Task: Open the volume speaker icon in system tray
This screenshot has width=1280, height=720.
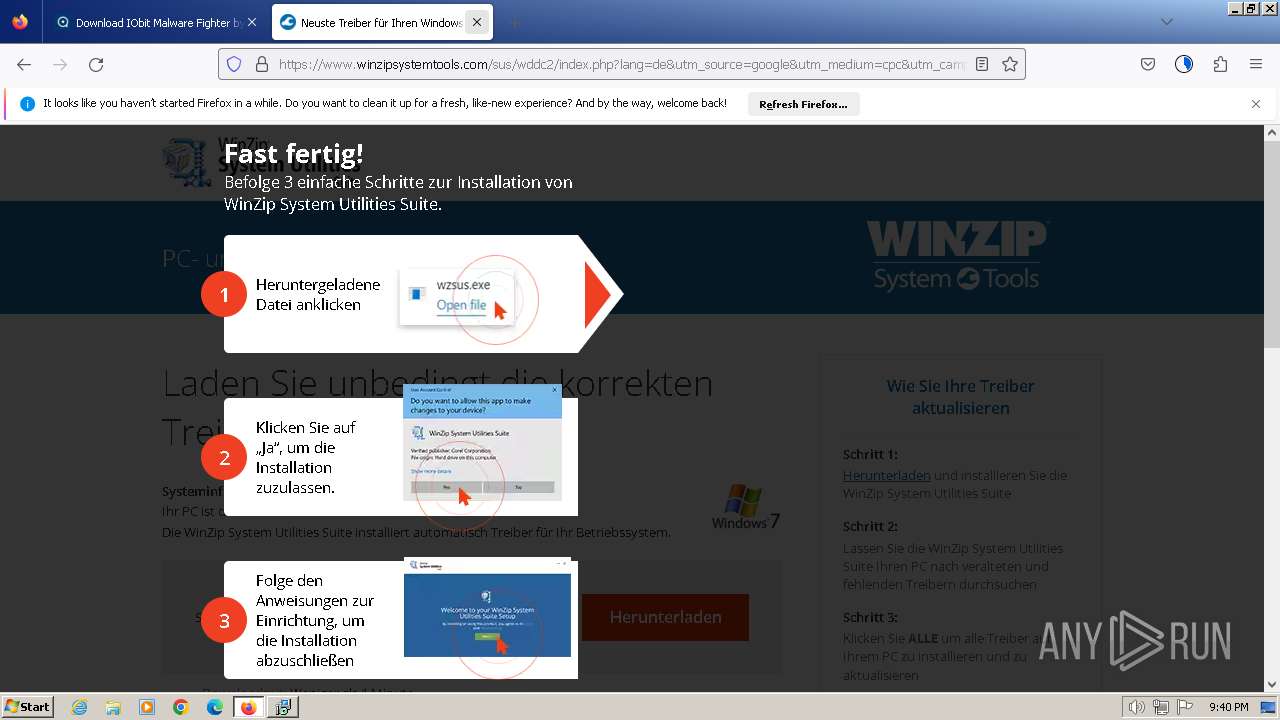Action: (x=1137, y=707)
